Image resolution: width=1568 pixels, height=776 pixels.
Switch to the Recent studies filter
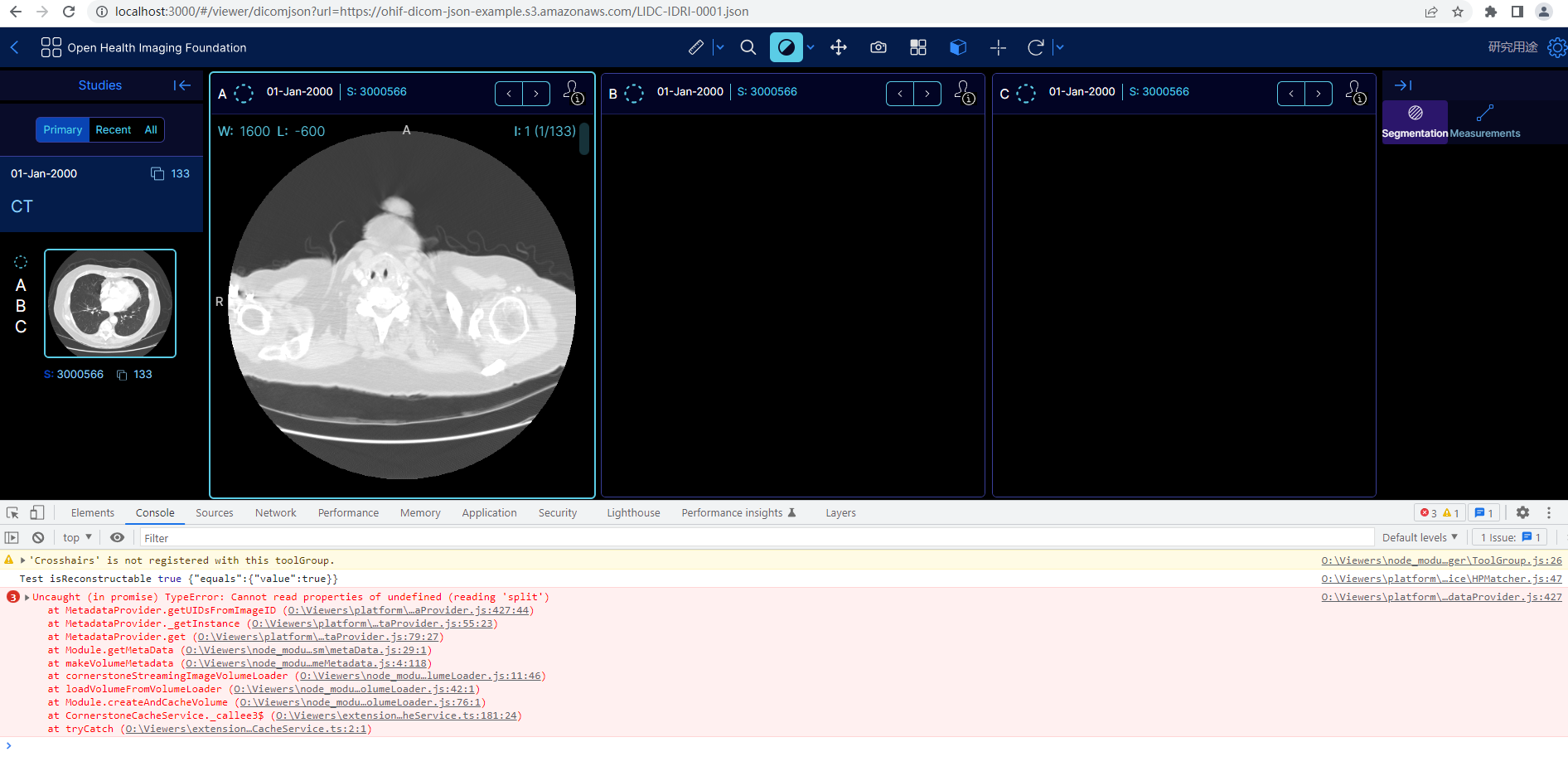114,129
